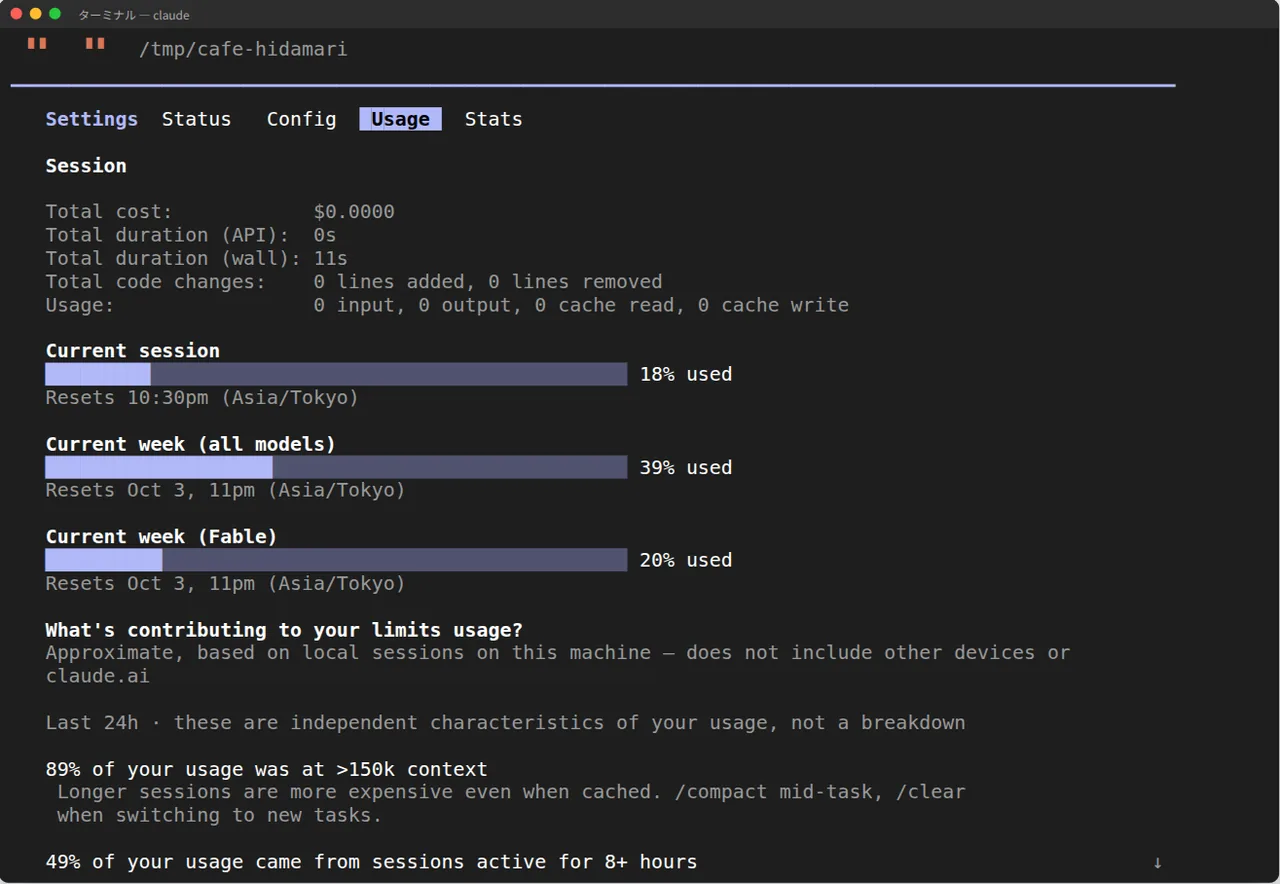Click the 'Current week (Fable)' heading
Image resolution: width=1280 pixels, height=884 pixels.
pos(161,537)
